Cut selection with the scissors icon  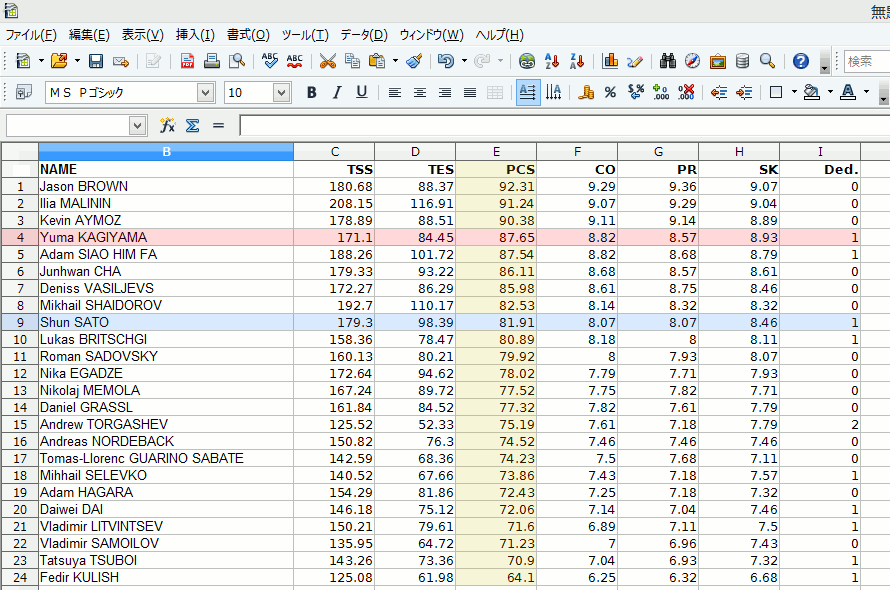point(328,61)
